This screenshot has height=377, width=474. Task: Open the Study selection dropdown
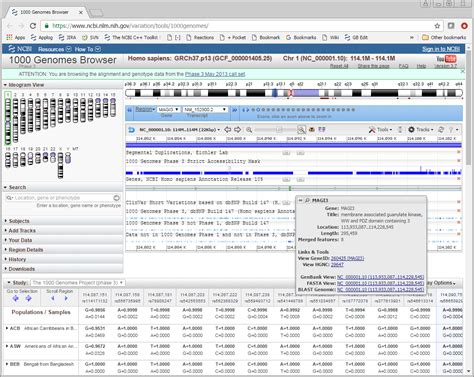click(78, 283)
